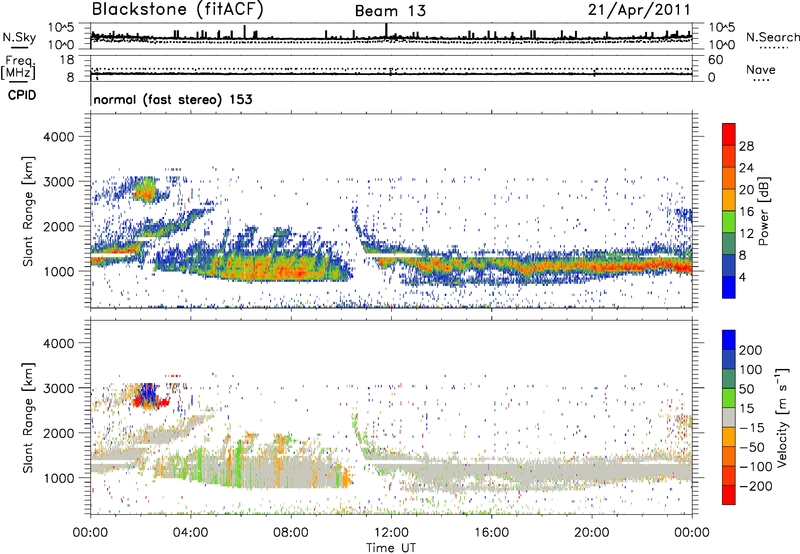This screenshot has width=800, height=554.
Task: Click the 3000 tick in power panel
Action: pyautogui.click(x=58, y=182)
